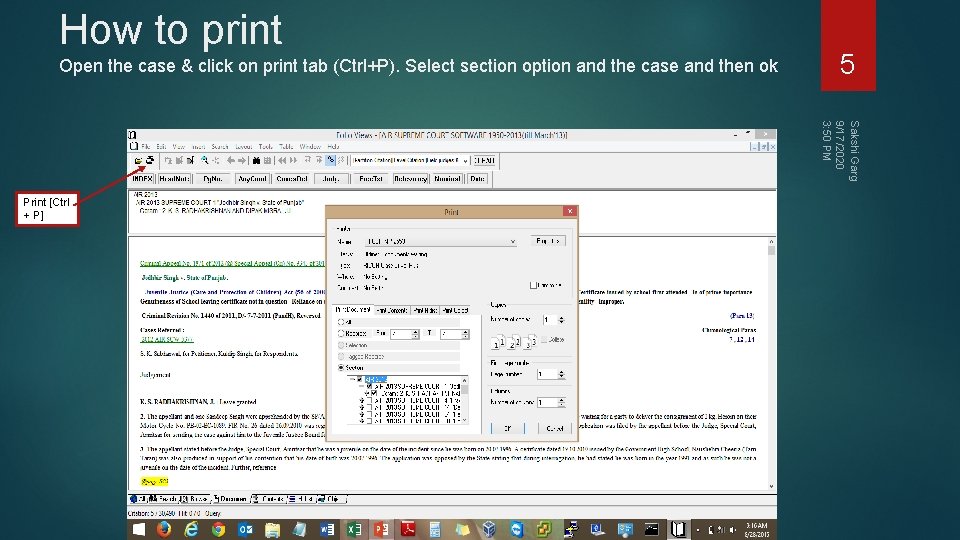
Task: Click the Date toolbar button
Action: click(477, 179)
